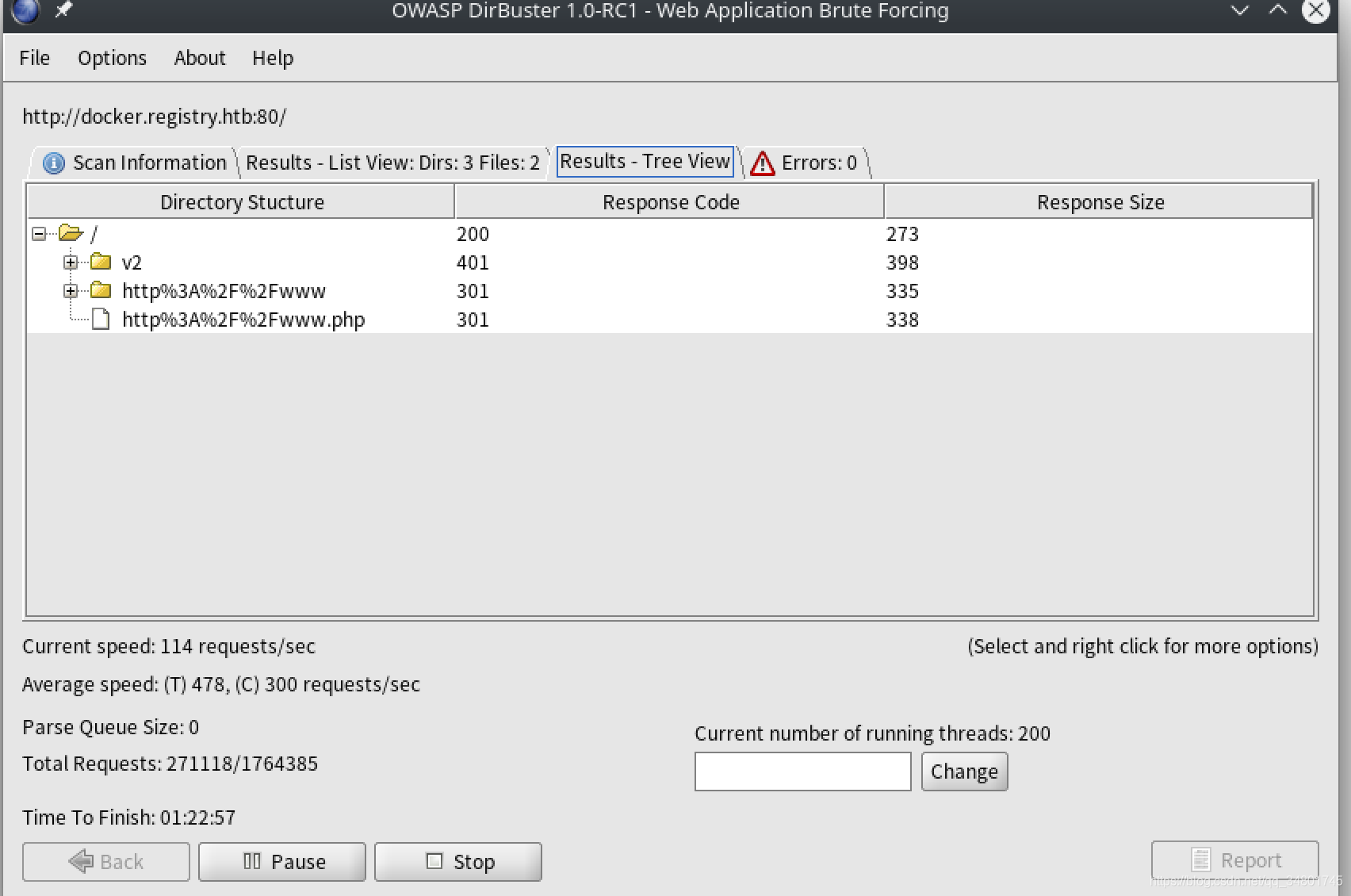Click the blue info icon on Scan Information
Image resolution: width=1351 pixels, height=896 pixels.
pos(53,163)
